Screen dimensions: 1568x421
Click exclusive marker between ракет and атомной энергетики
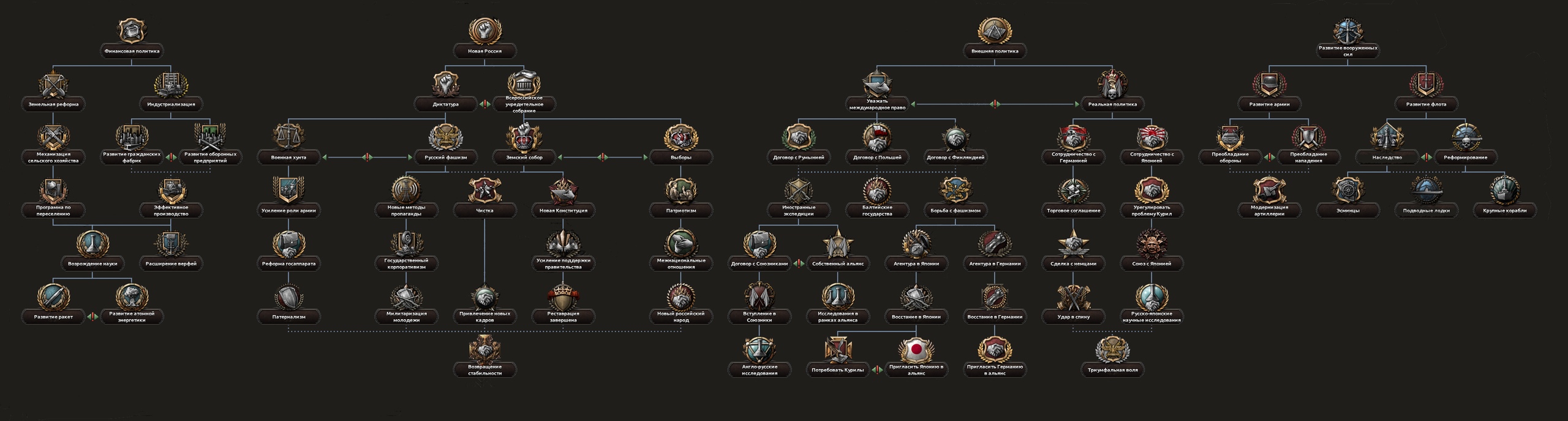tap(92, 317)
